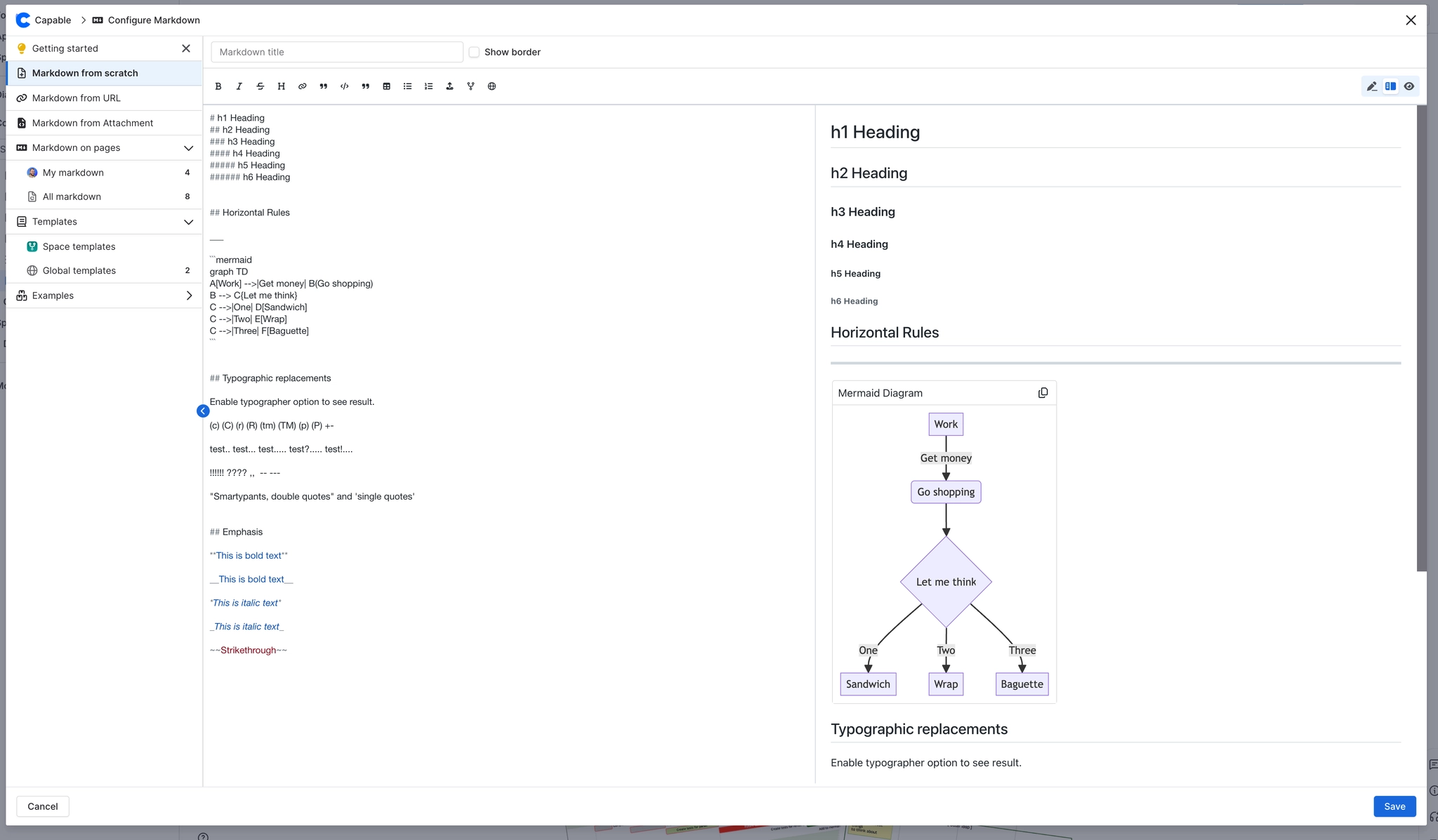
Task: Apply italic formatting
Action: 239,86
